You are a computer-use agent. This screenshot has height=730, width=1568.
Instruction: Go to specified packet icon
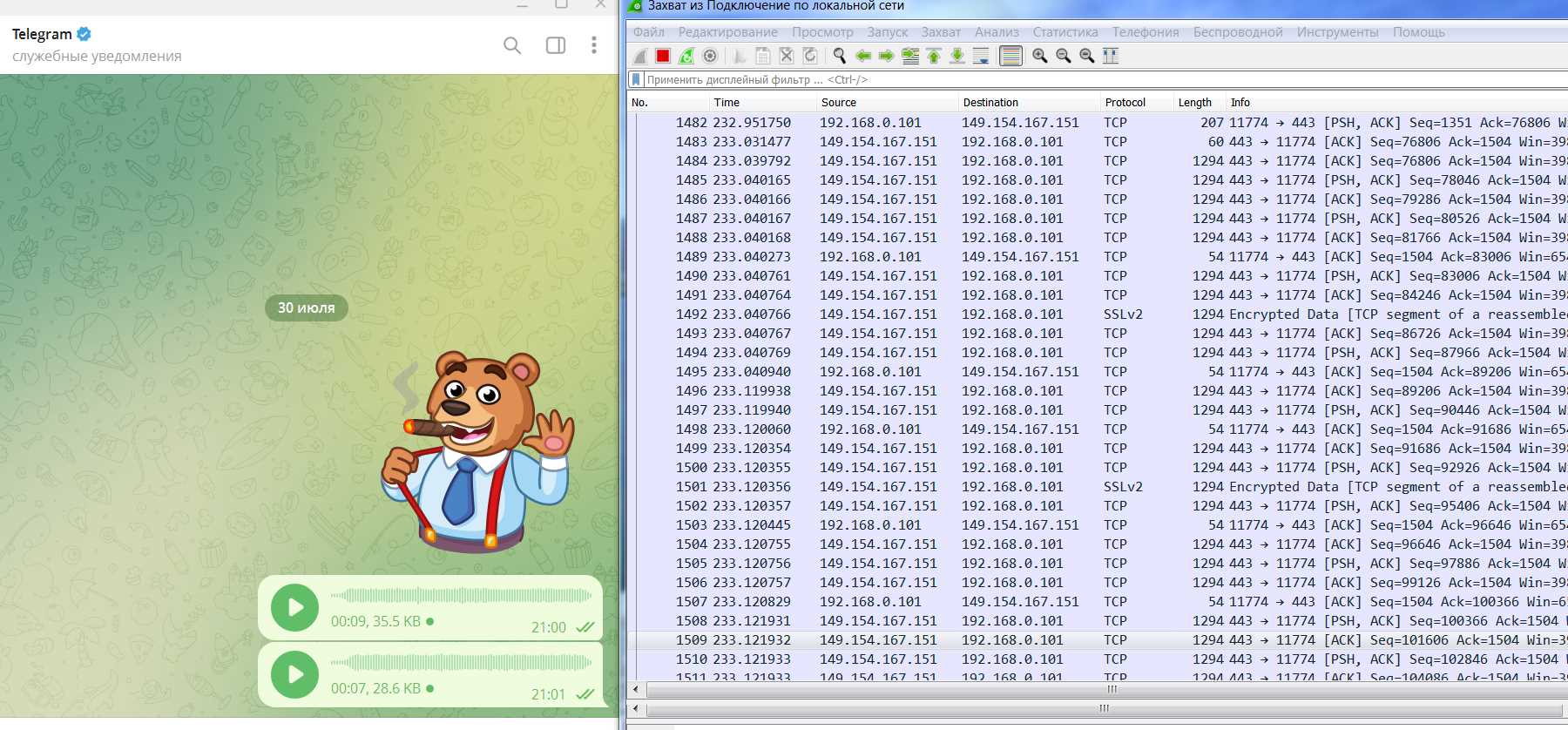[910, 56]
